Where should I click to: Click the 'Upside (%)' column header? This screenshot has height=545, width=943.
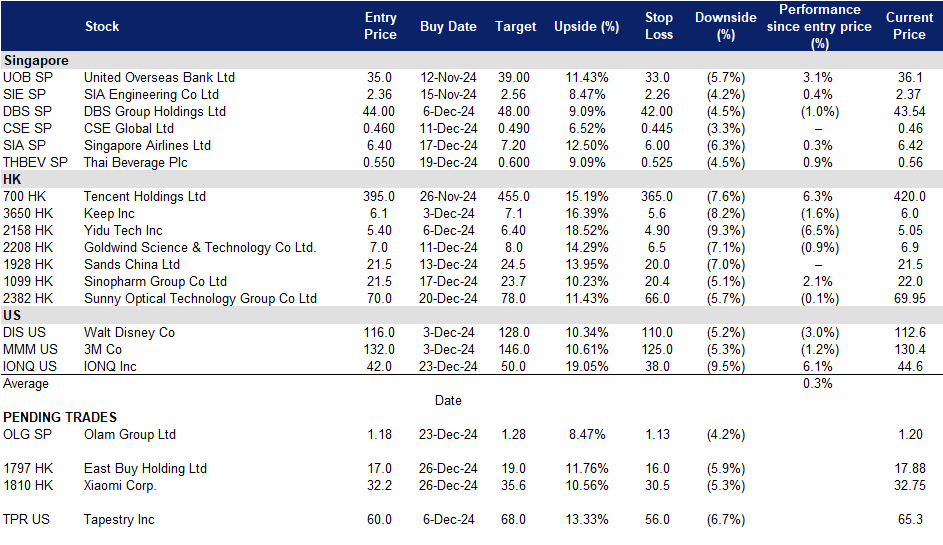[586, 26]
